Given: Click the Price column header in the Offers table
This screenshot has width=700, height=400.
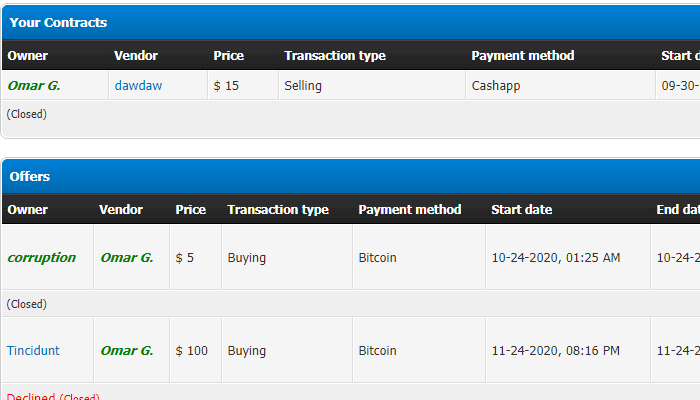Looking at the screenshot, I should click(x=190, y=210).
